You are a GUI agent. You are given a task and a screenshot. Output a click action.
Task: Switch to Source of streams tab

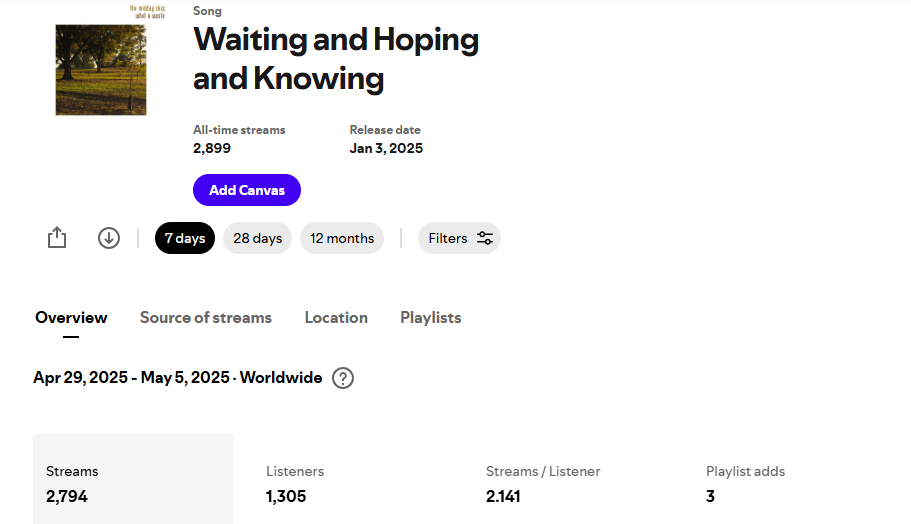point(206,318)
